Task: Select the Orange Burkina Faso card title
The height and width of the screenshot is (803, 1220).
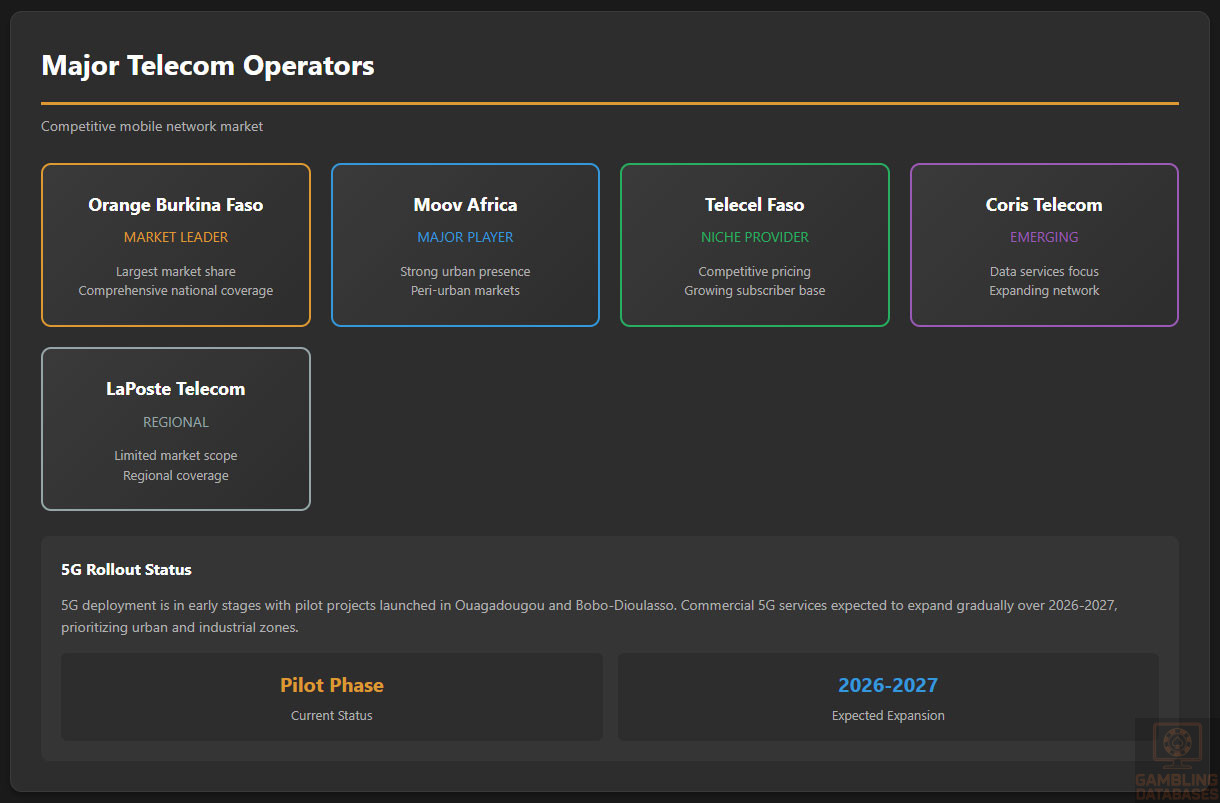Action: tap(176, 205)
